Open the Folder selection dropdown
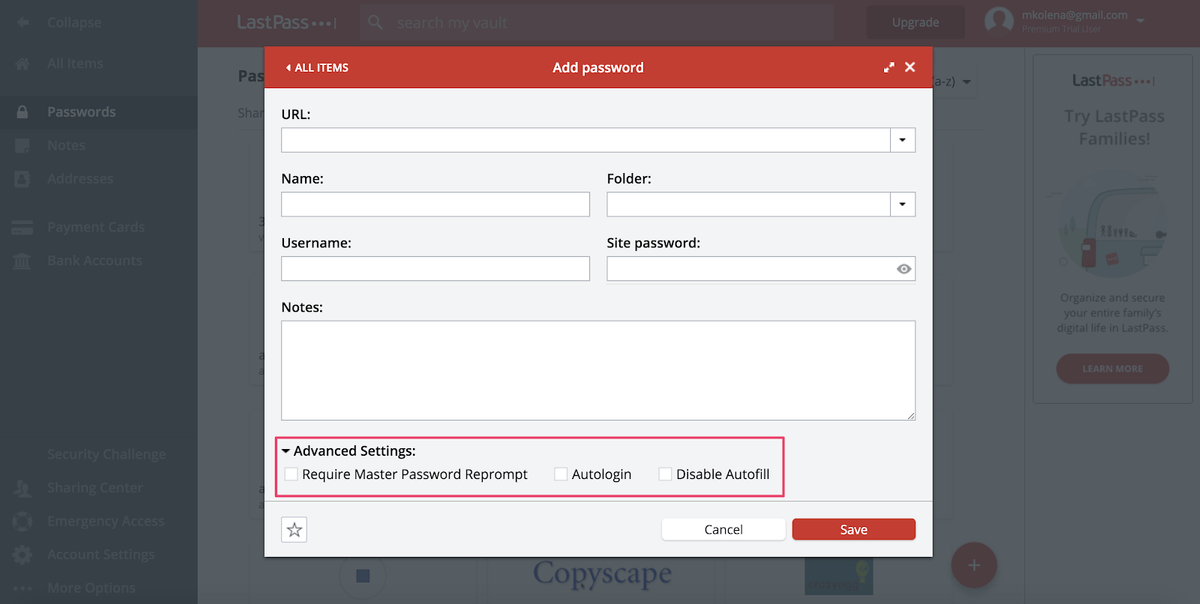This screenshot has height=604, width=1200. 903,204
